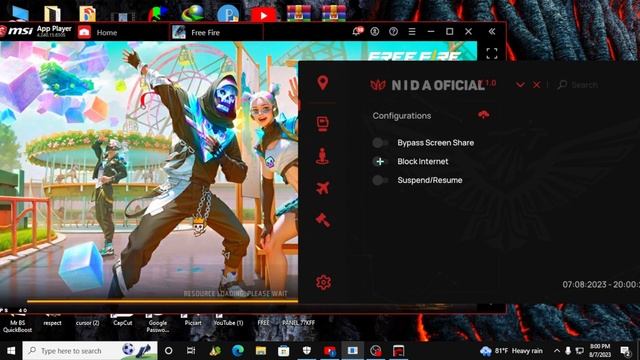Open the weather widget showing Heavy rain
The height and width of the screenshot is (360, 640).
coord(512,351)
